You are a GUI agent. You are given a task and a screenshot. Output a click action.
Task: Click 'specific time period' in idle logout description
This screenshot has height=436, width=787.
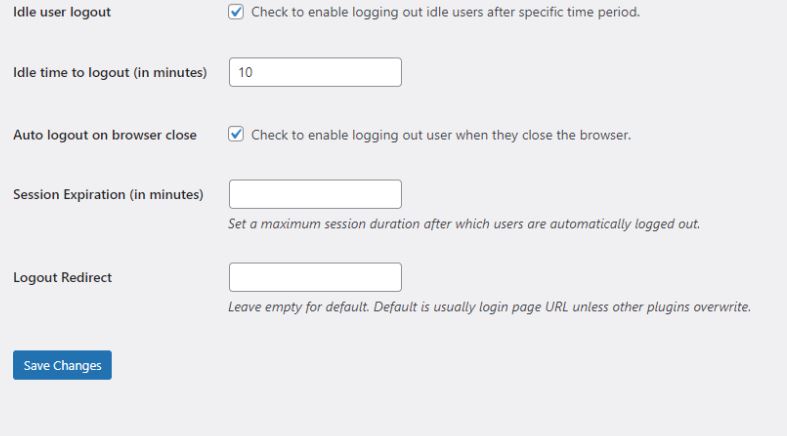click(x=579, y=12)
